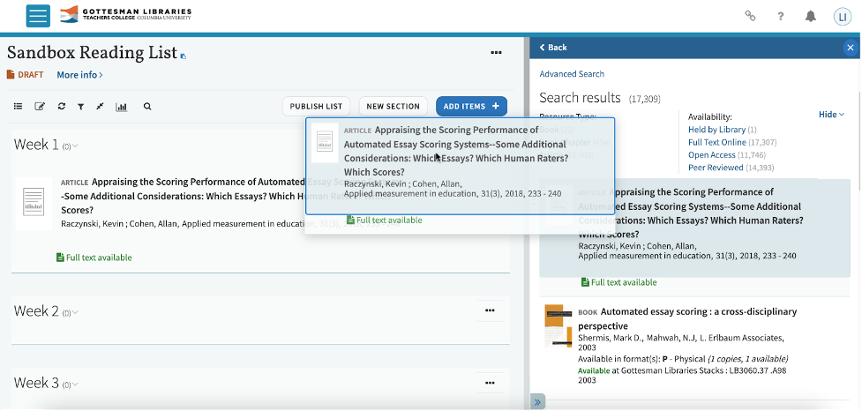
Task: Filter by Peer Reviewed
Action: click(x=716, y=168)
